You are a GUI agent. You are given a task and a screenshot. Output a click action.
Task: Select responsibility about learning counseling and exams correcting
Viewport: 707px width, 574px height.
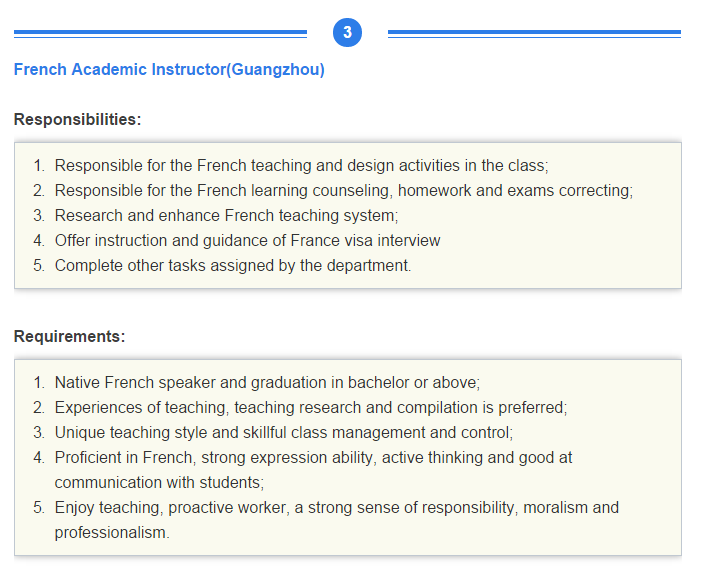344,190
